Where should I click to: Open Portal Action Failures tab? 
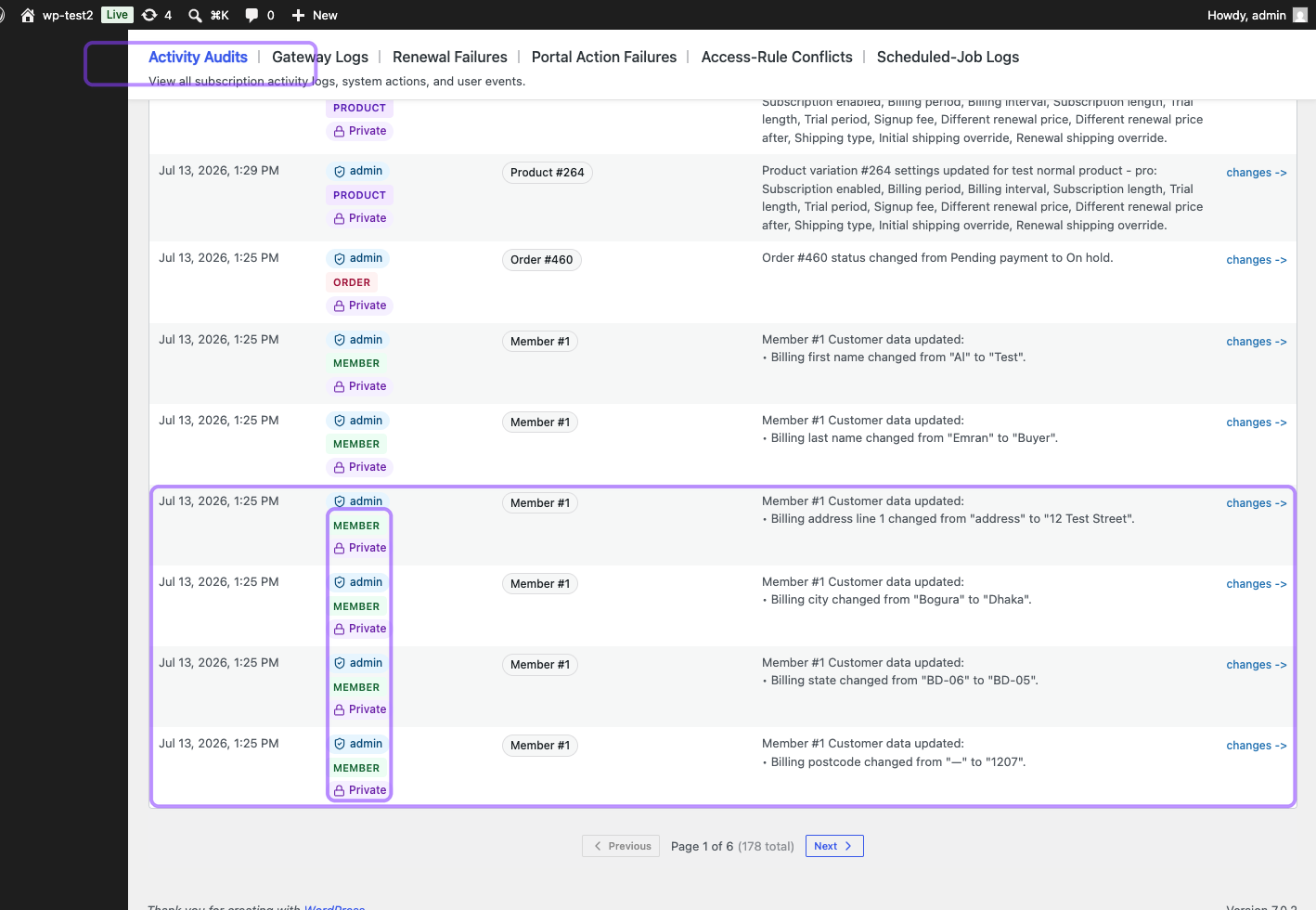pos(604,57)
